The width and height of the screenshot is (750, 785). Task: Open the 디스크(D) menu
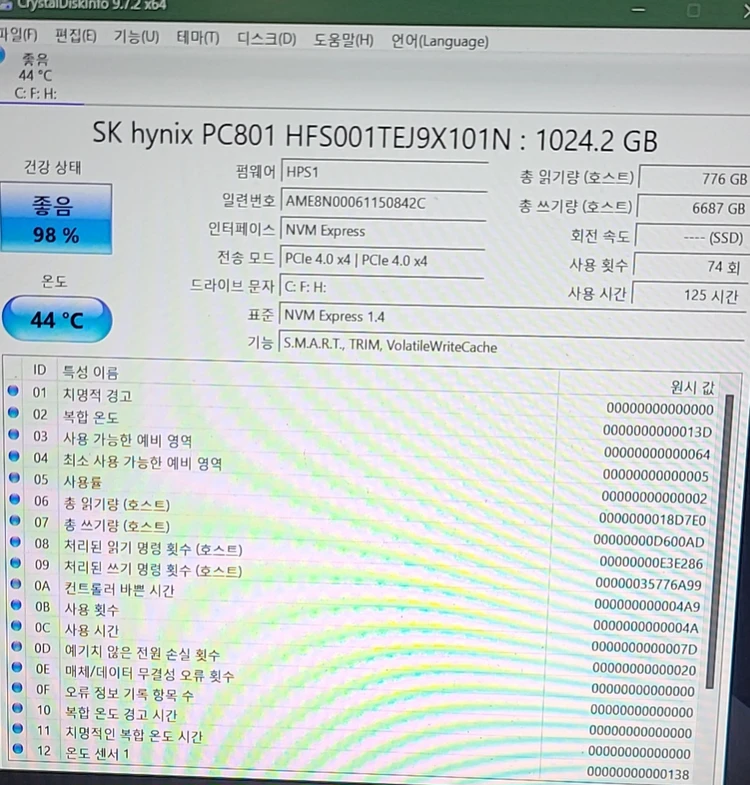[266, 39]
